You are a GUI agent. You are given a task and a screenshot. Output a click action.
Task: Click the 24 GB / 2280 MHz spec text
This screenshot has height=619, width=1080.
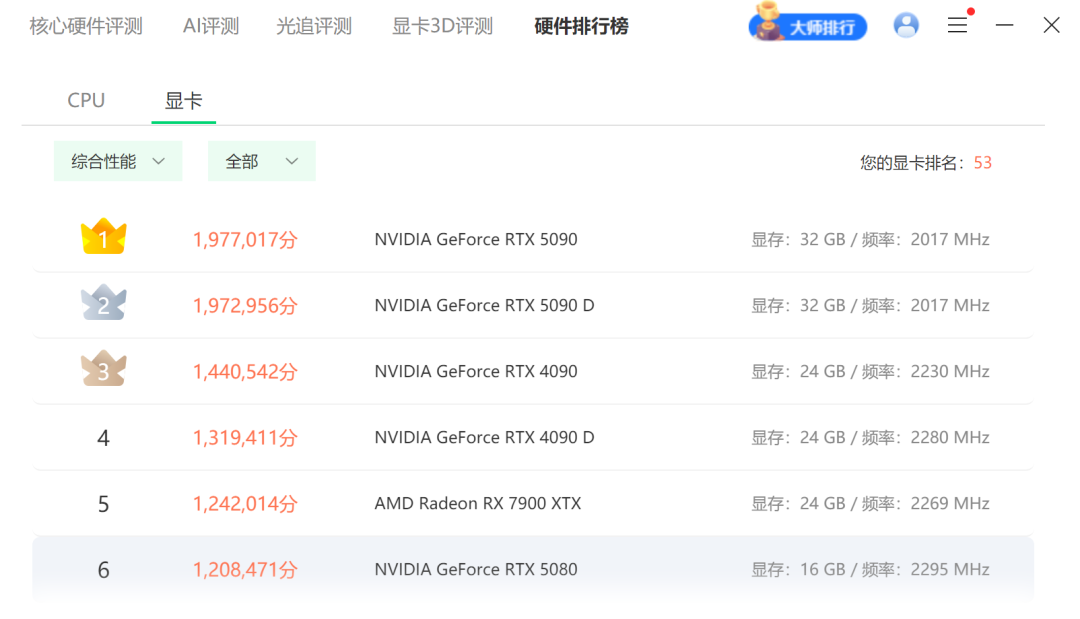point(870,438)
